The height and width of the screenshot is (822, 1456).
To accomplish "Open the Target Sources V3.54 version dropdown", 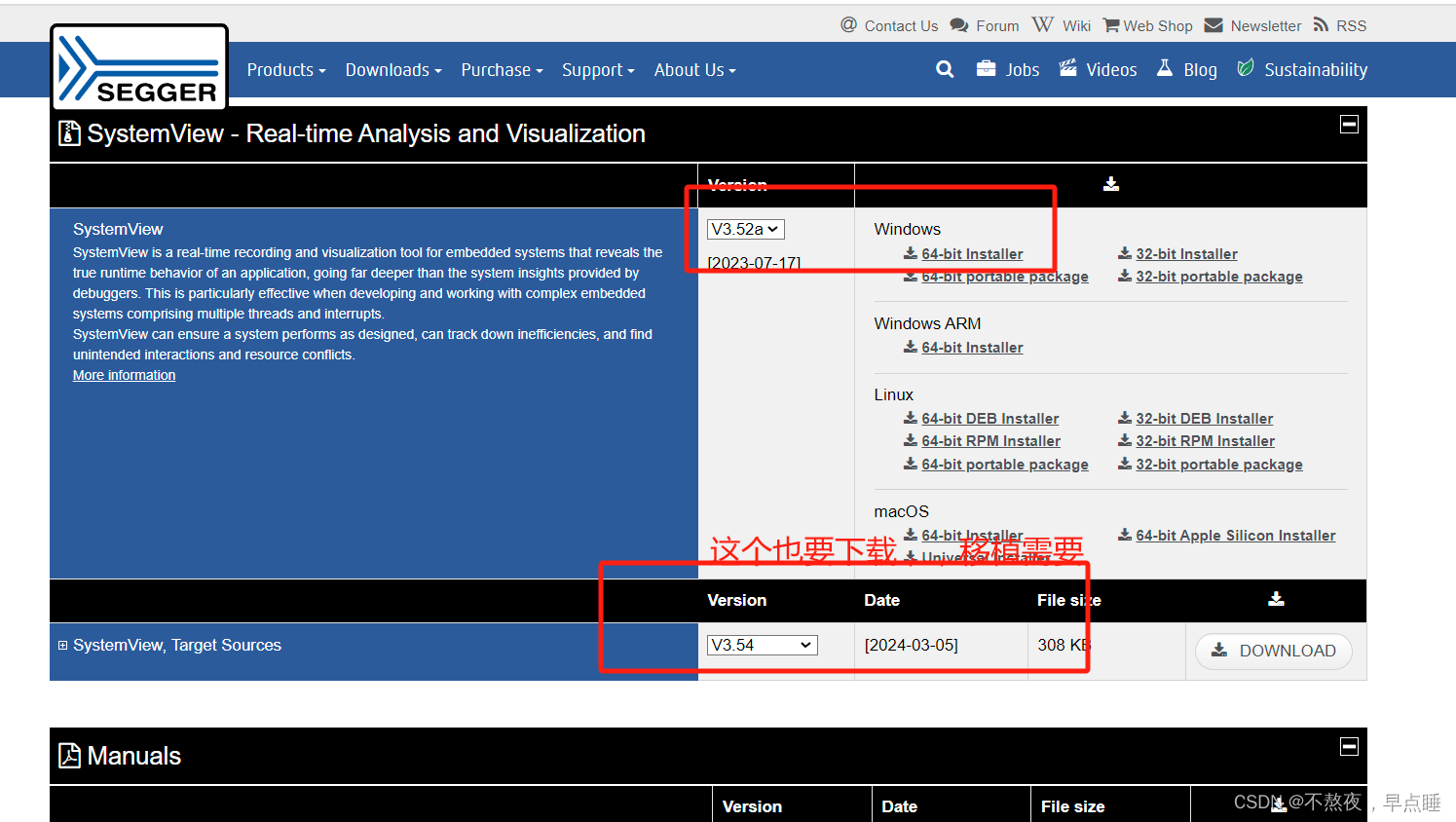I will (762, 645).
